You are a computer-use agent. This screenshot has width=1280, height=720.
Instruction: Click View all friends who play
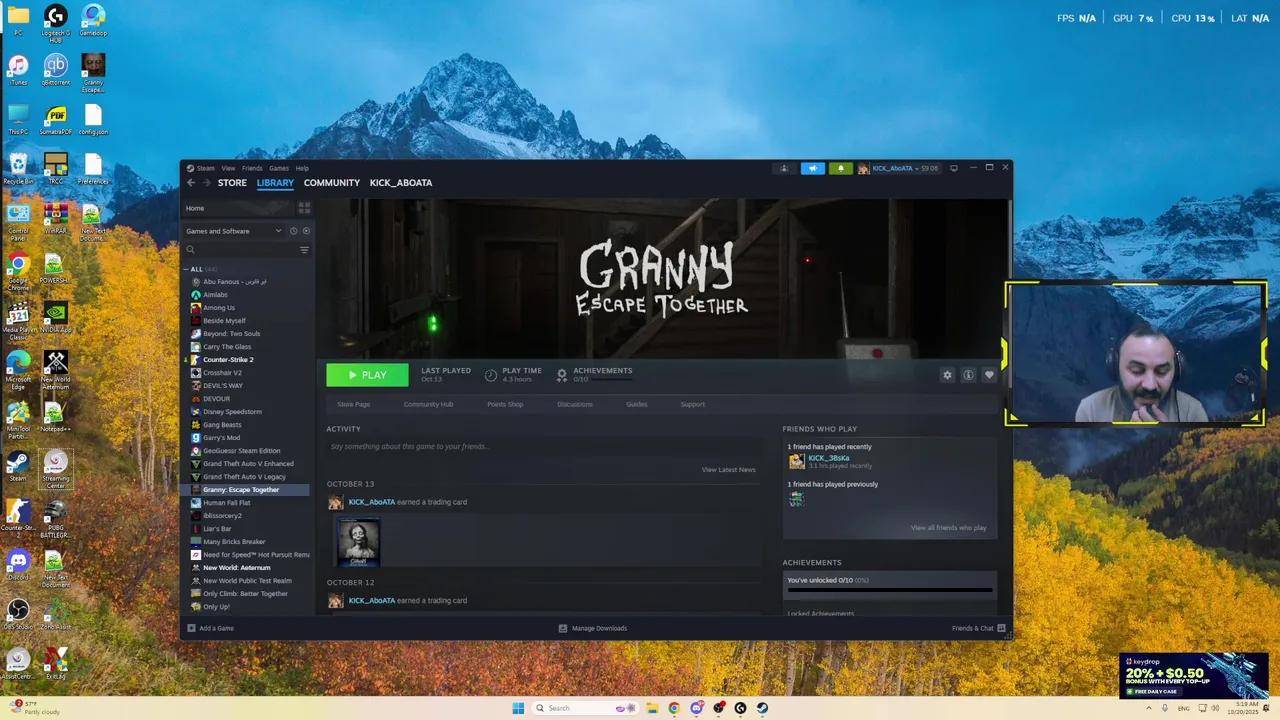click(x=948, y=527)
